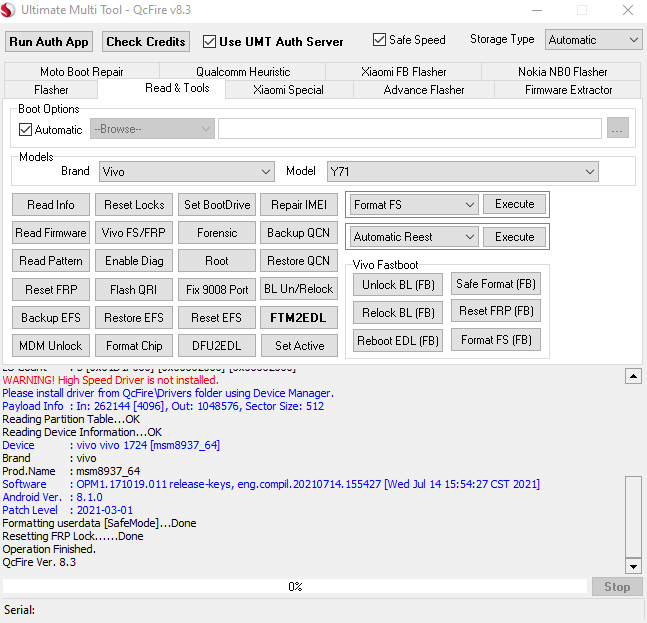Screen dimensions: 647x623
Task: Click Reset Locks button
Action: pos(134,205)
